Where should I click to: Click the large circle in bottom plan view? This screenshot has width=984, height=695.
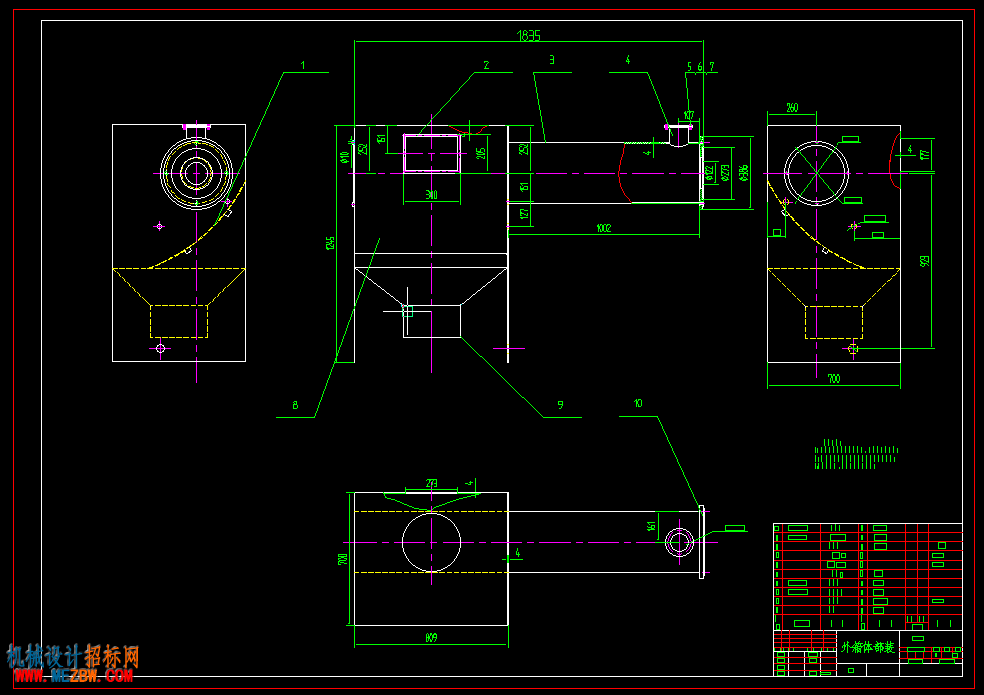click(x=432, y=542)
